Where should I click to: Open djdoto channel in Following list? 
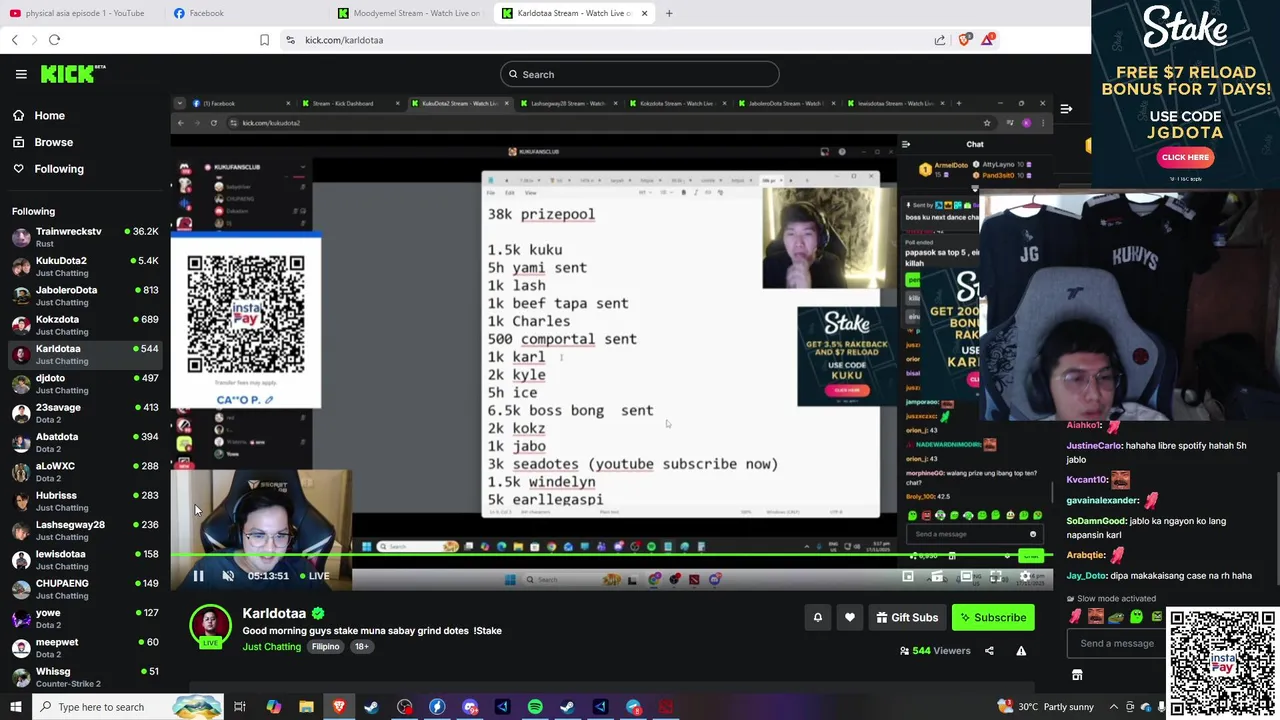point(84,384)
